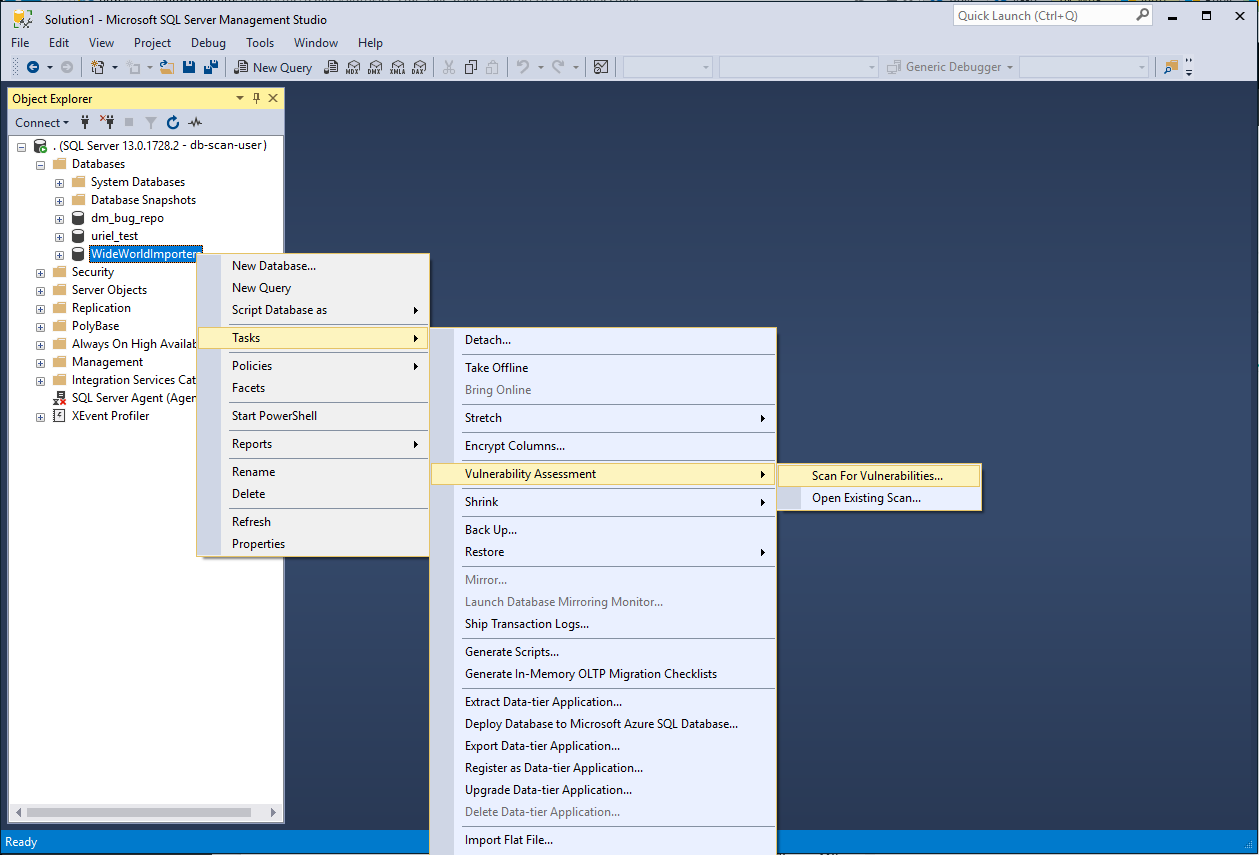The height and width of the screenshot is (855, 1259).
Task: Select the New MDX Query icon
Action: pyautogui.click(x=352, y=67)
